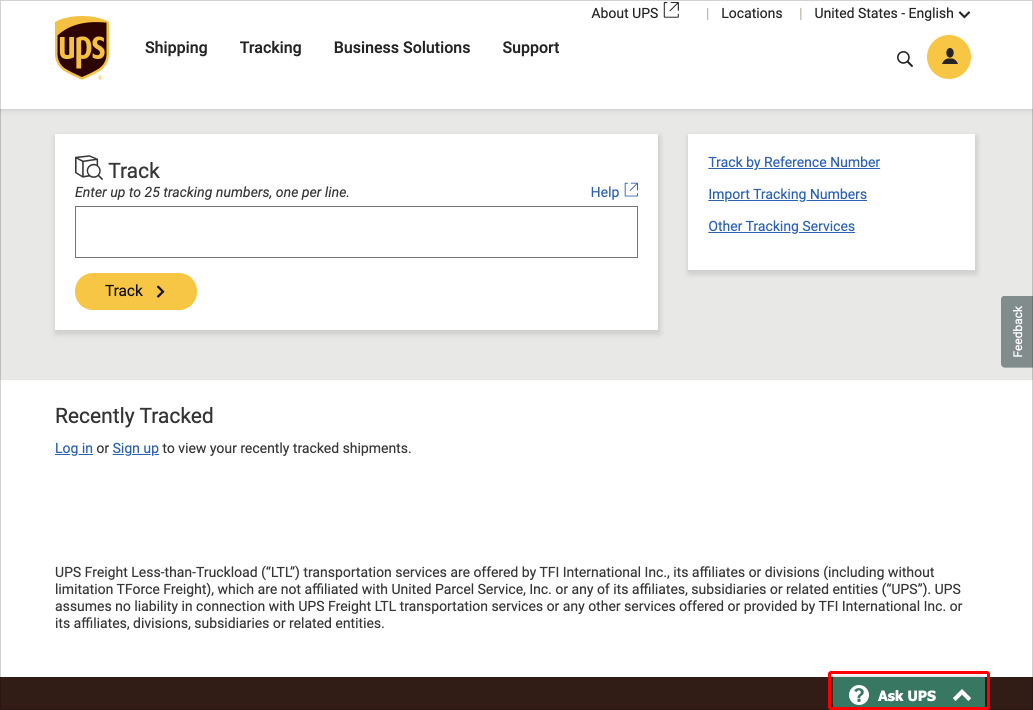
Task: Click into the tracking numbers input box
Action: tap(356, 232)
